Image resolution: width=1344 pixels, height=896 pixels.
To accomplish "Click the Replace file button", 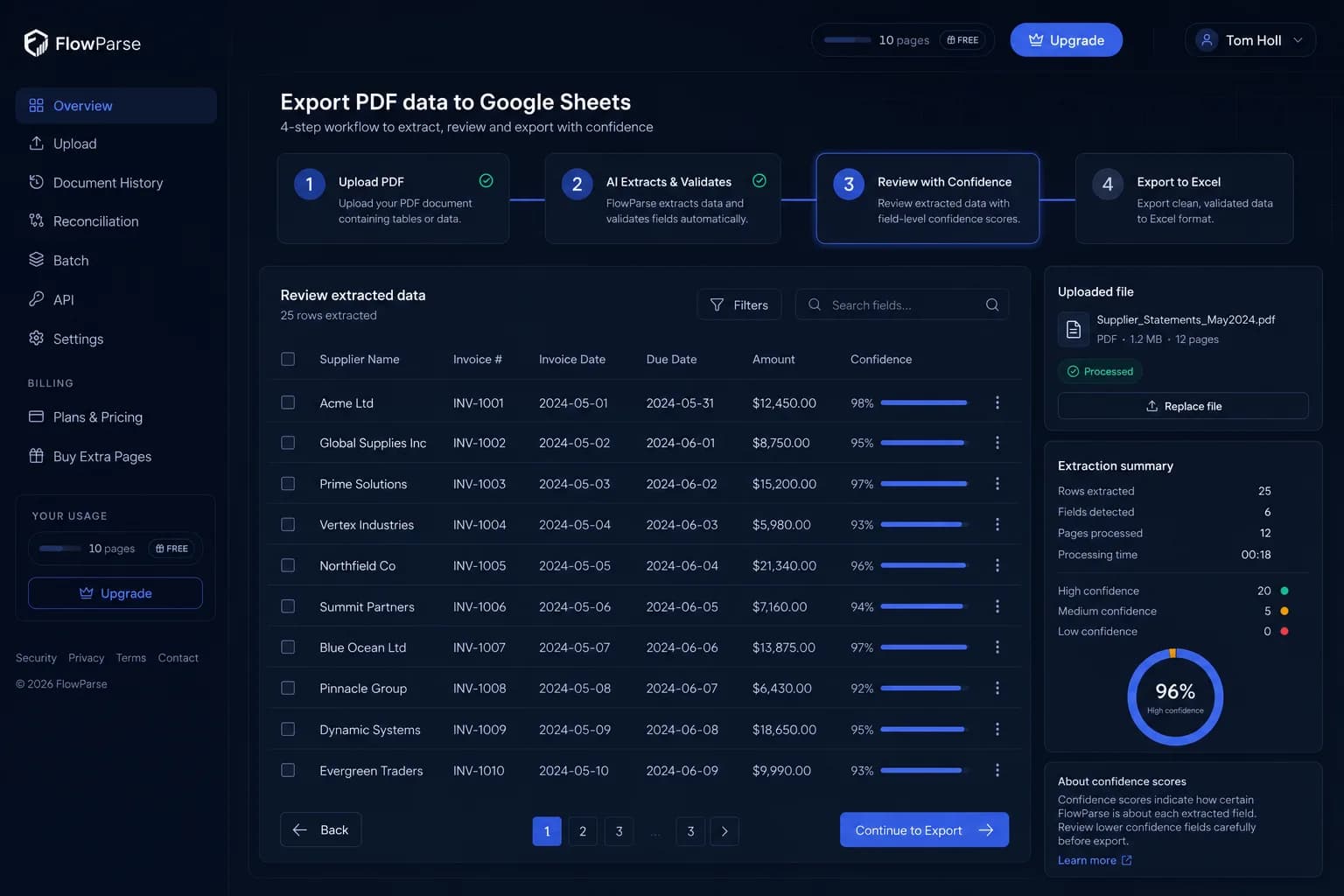I will point(1183,406).
